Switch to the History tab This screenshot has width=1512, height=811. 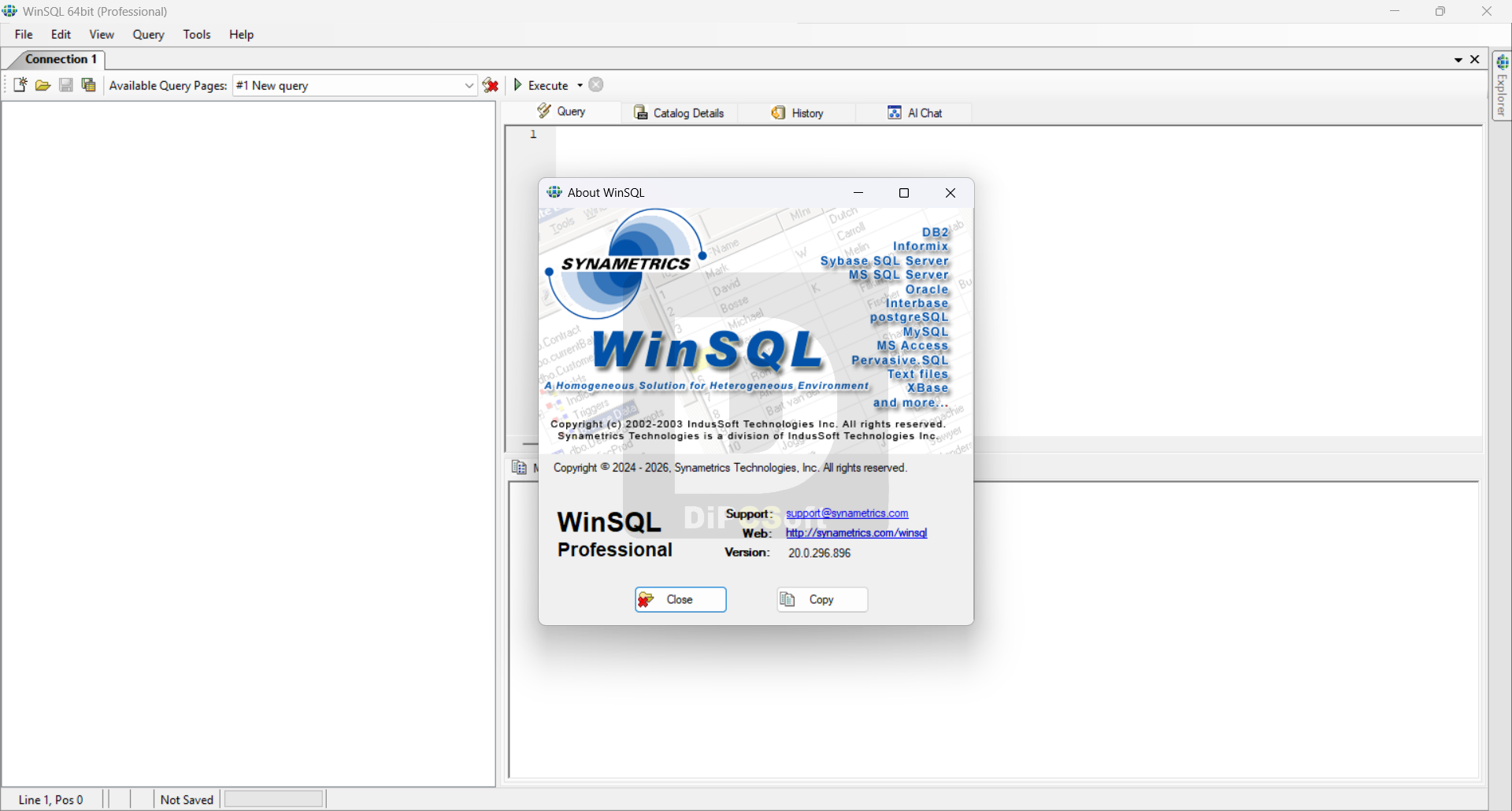[x=798, y=113]
